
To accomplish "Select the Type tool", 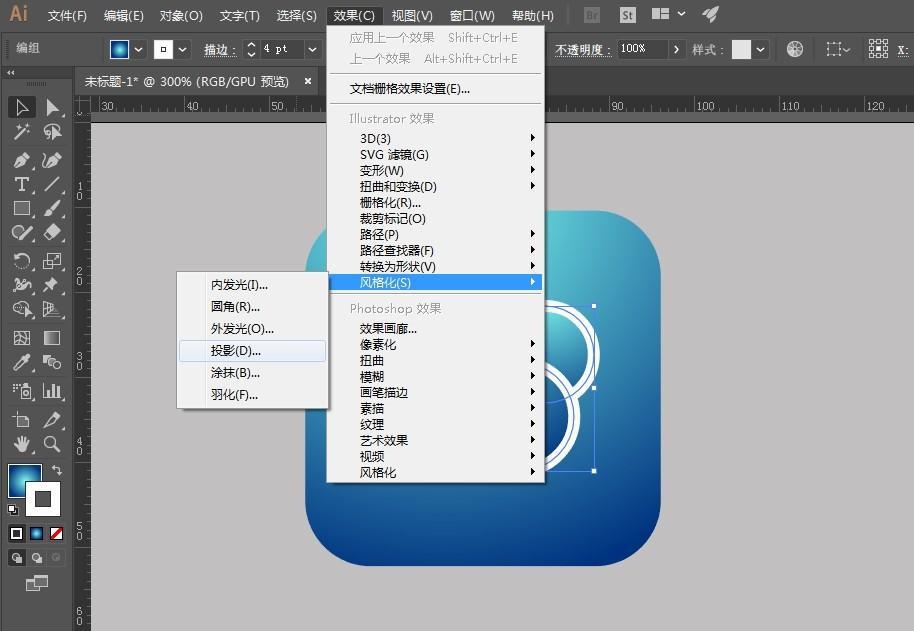I will [22, 185].
